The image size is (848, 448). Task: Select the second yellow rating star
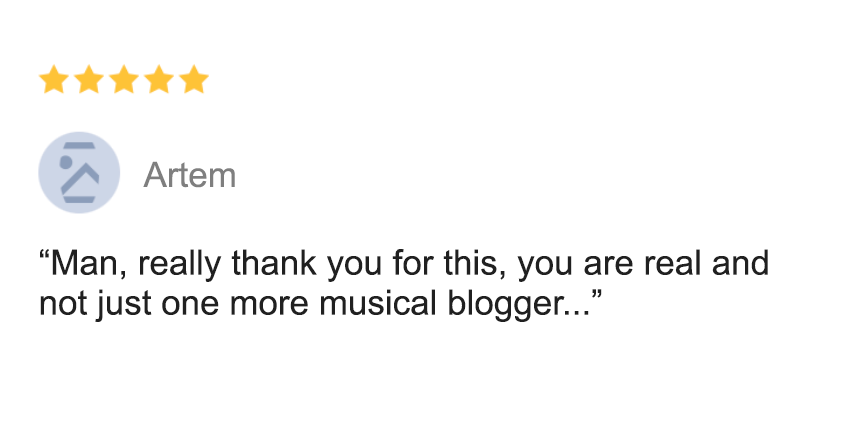[x=89, y=80]
